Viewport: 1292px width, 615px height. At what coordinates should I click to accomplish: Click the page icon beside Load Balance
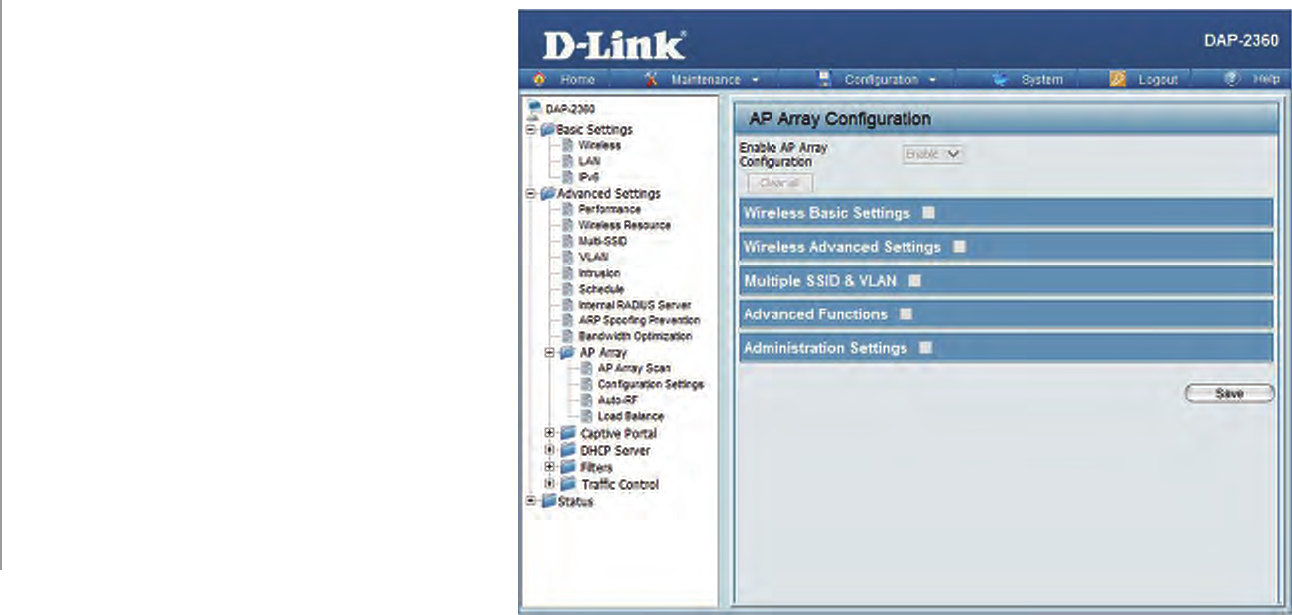tap(588, 416)
